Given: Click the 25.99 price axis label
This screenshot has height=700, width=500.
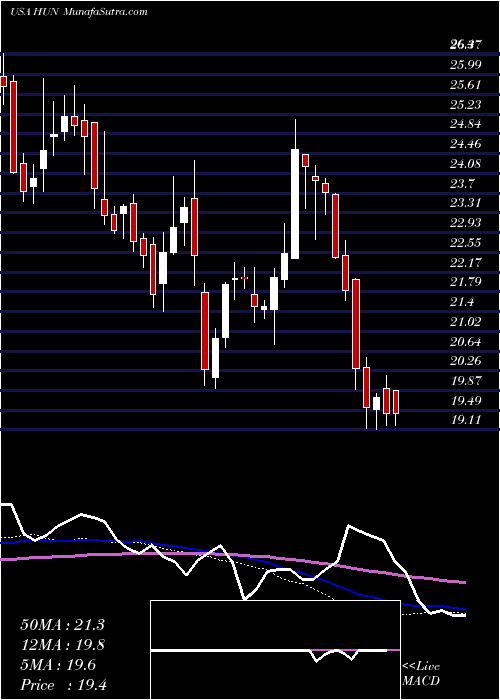Looking at the screenshot, I should tap(466, 64).
